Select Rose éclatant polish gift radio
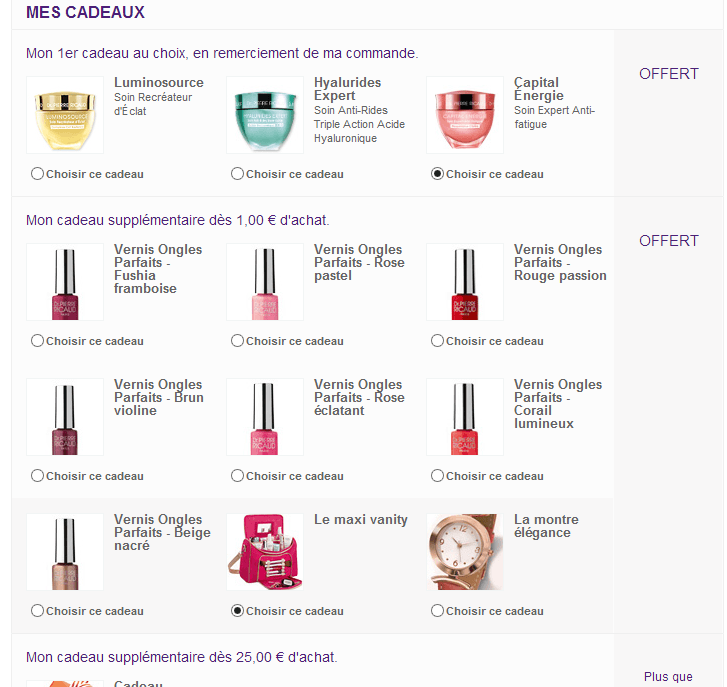 tap(237, 476)
